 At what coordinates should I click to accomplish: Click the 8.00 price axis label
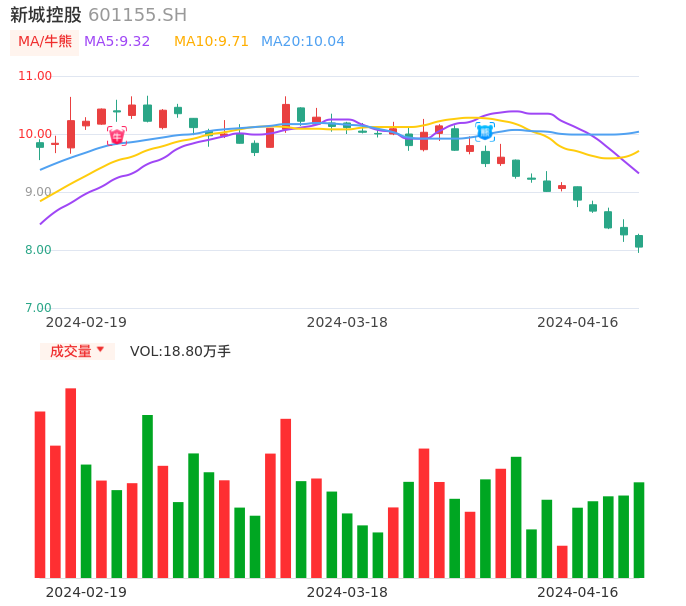[x=38, y=250]
